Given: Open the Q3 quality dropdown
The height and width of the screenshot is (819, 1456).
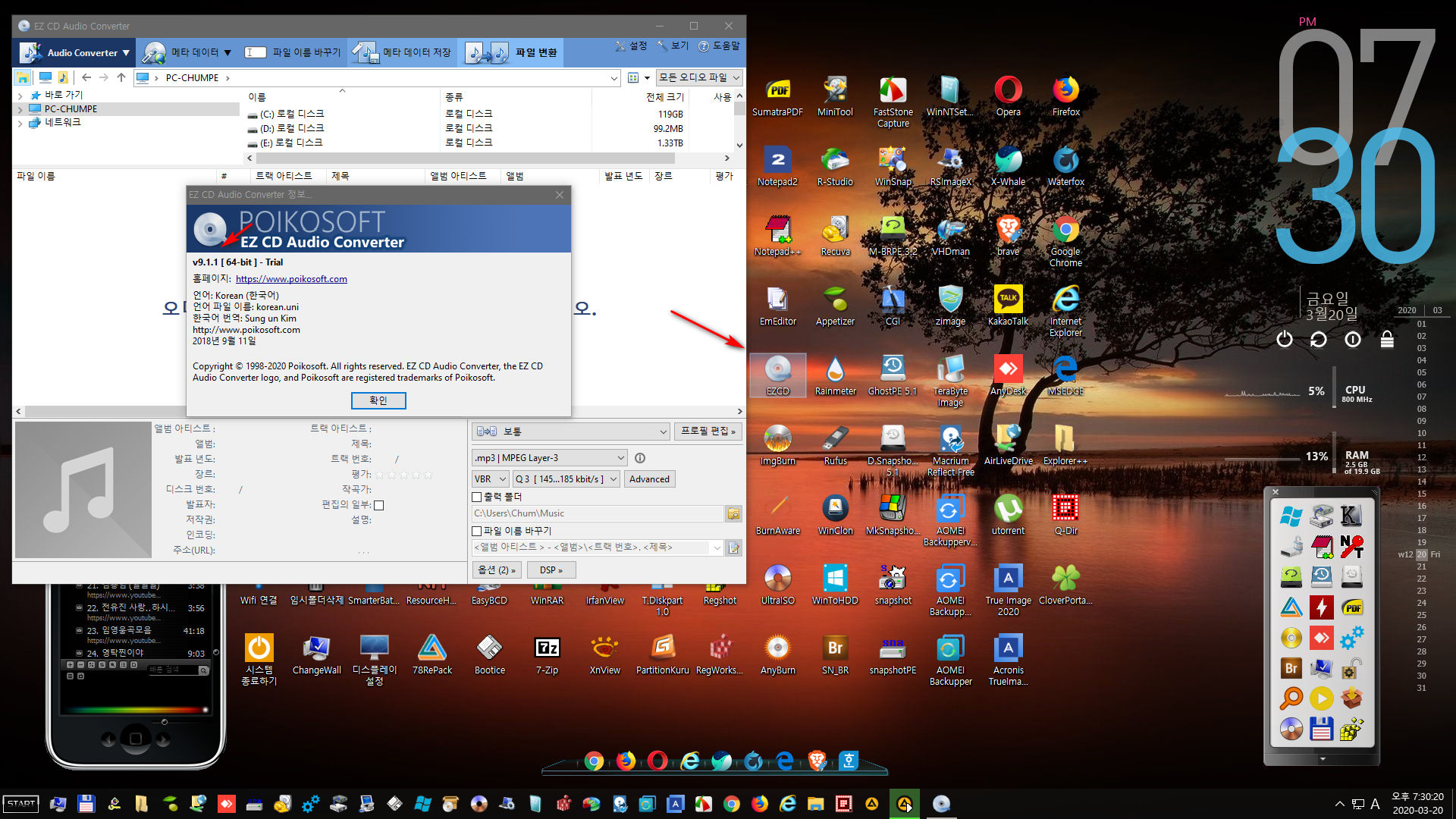Looking at the screenshot, I should point(566,479).
